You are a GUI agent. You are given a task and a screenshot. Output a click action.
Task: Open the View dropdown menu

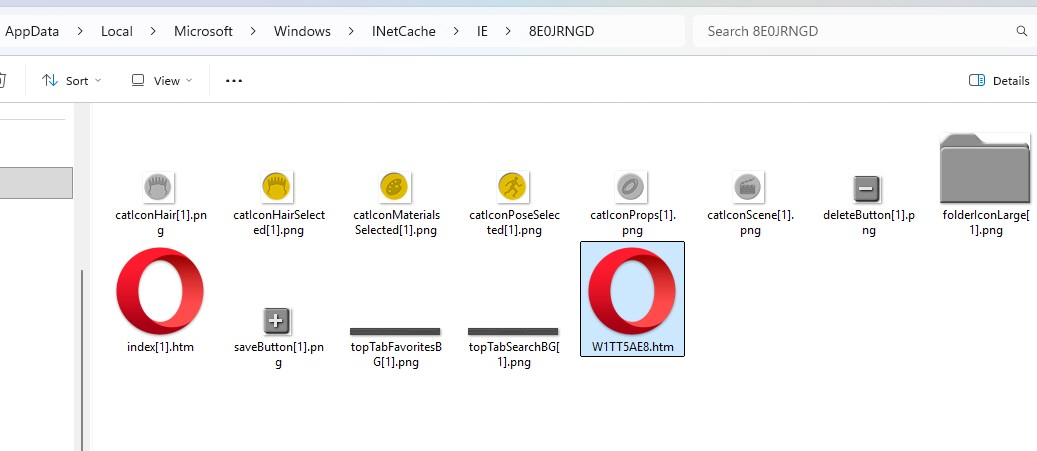(161, 81)
